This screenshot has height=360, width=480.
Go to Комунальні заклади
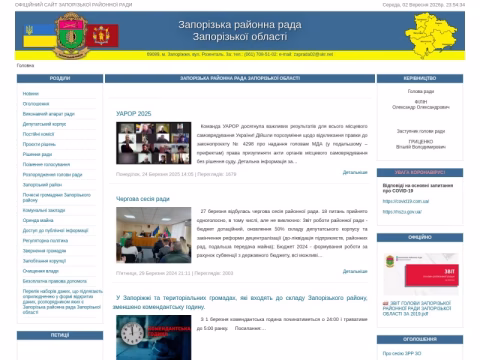pos(44,210)
